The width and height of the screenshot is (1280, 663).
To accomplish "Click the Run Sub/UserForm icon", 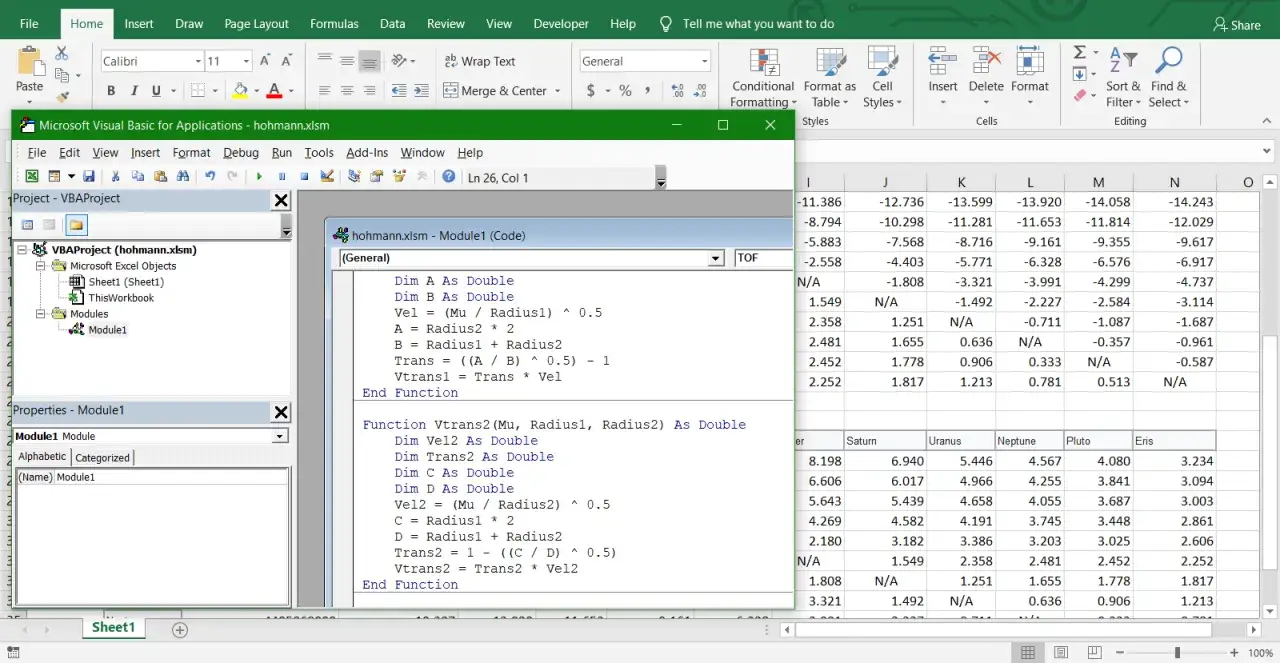I will (260, 177).
